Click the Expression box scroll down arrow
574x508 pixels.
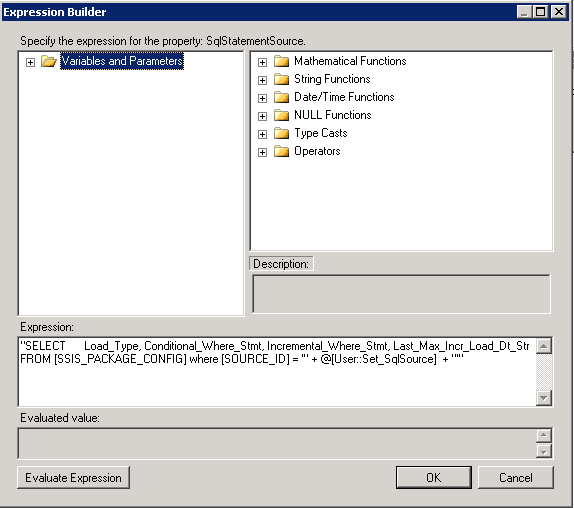544,398
